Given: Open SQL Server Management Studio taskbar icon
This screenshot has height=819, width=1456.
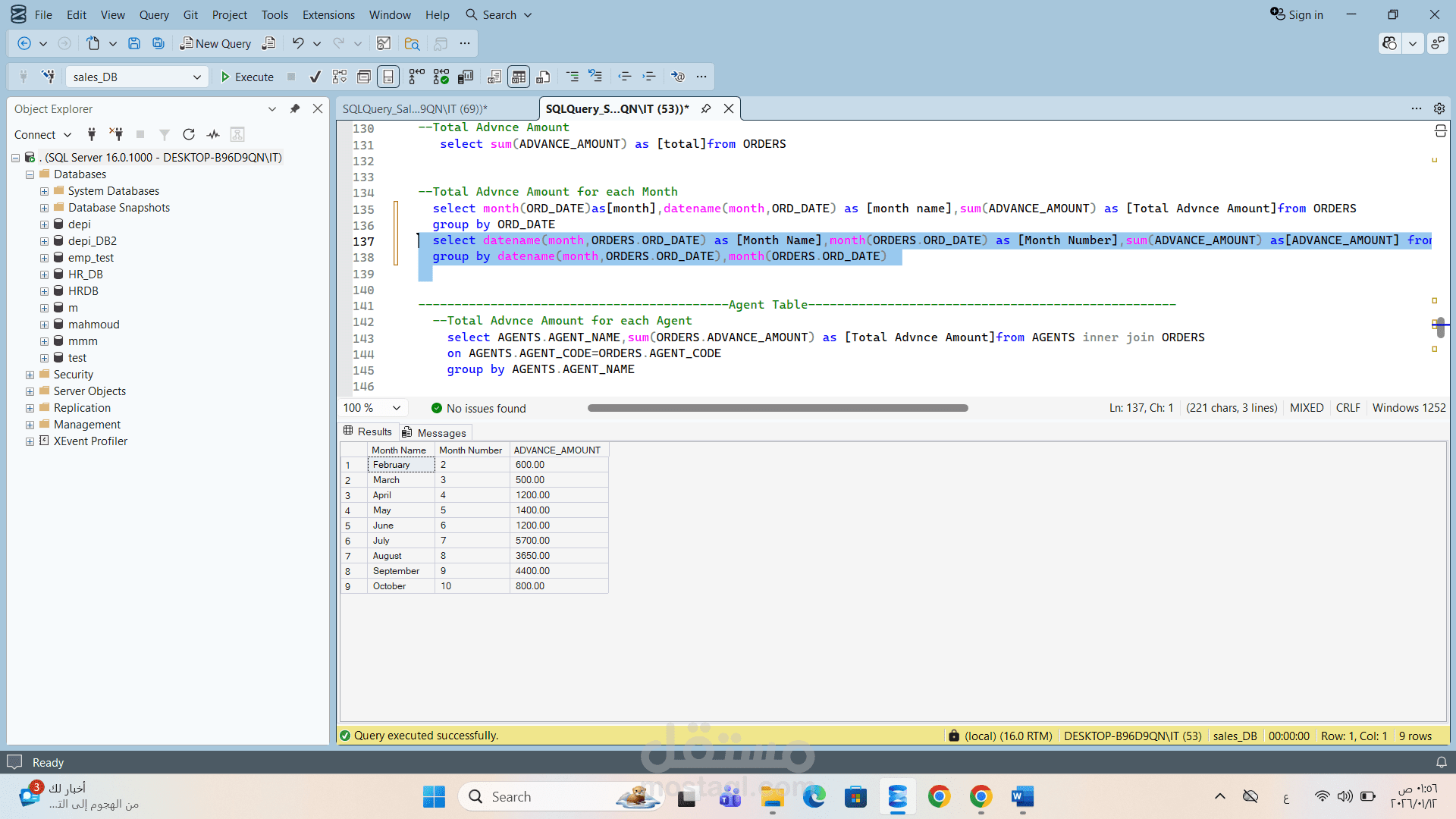Looking at the screenshot, I should pyautogui.click(x=897, y=797).
